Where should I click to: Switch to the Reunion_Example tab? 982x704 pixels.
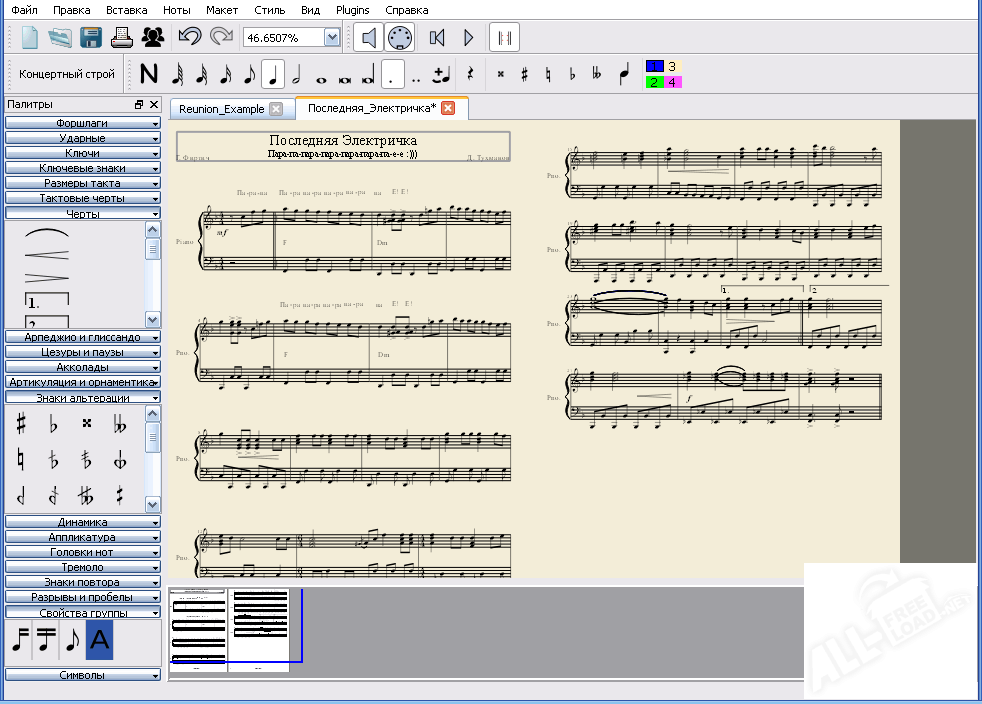(x=221, y=109)
